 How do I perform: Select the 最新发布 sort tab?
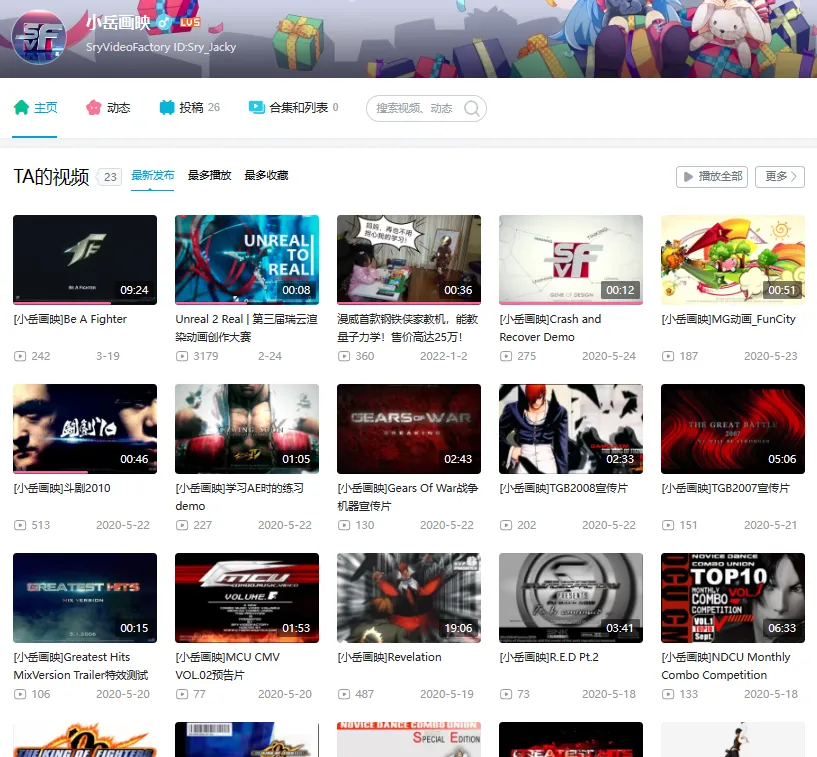pos(152,175)
